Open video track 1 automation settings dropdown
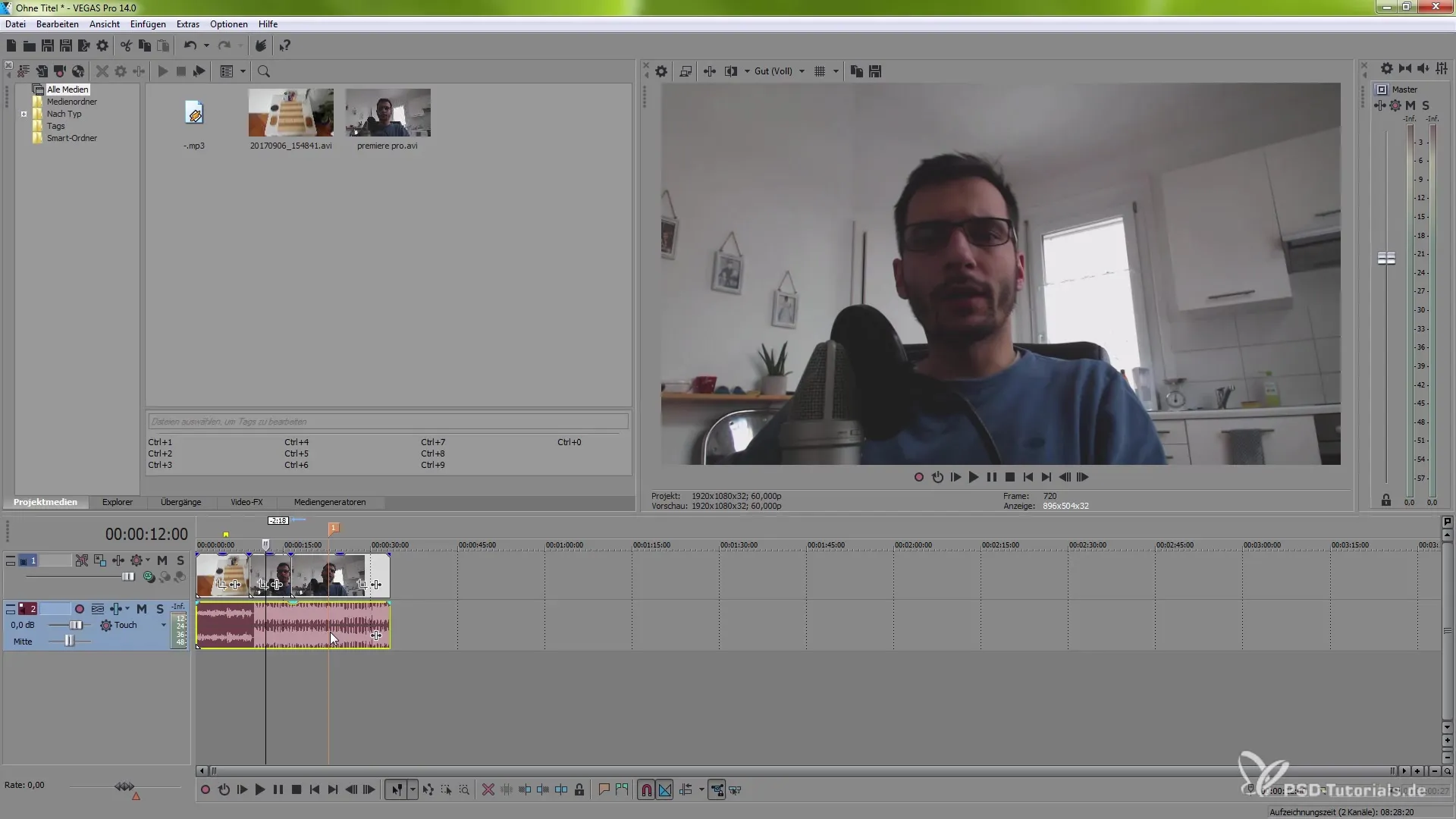The image size is (1456, 819). click(x=148, y=560)
